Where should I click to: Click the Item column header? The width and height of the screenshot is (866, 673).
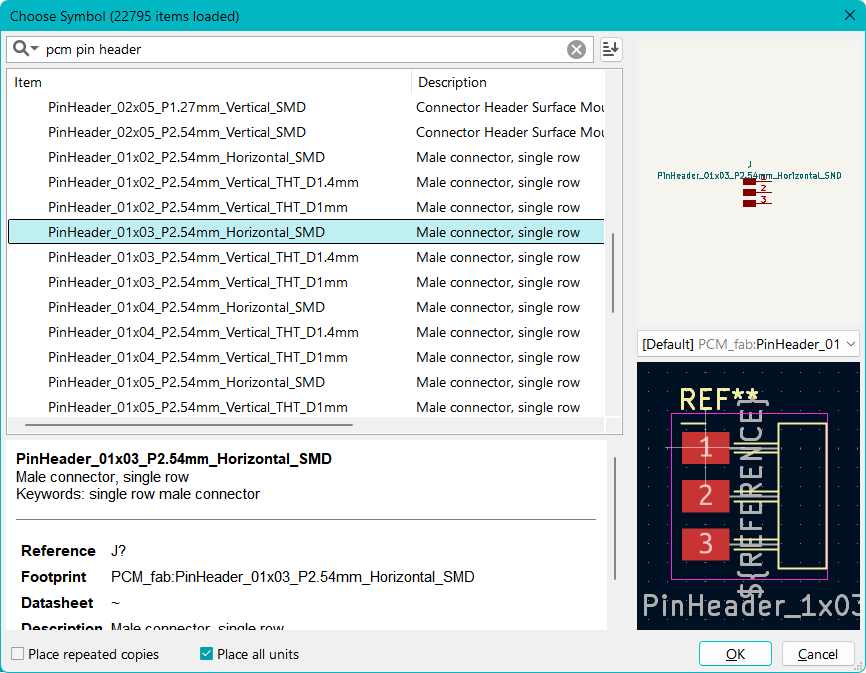(210, 82)
